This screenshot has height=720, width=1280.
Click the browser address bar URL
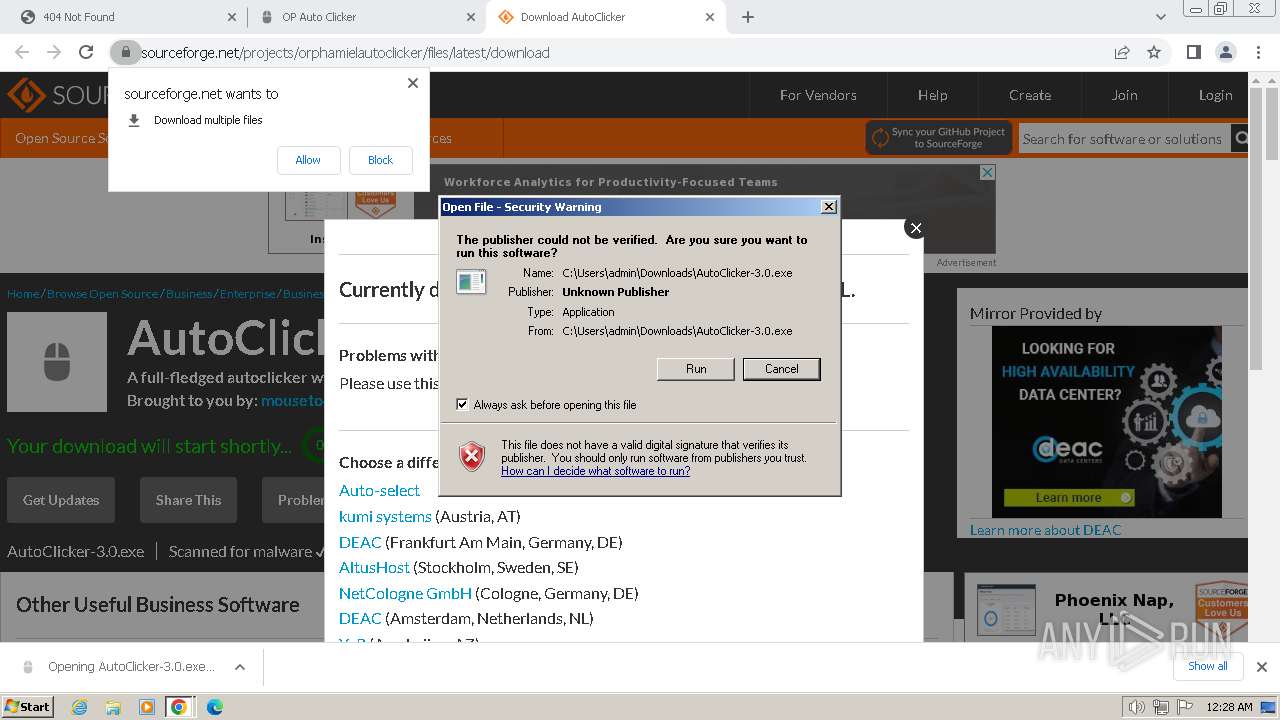(x=345, y=52)
